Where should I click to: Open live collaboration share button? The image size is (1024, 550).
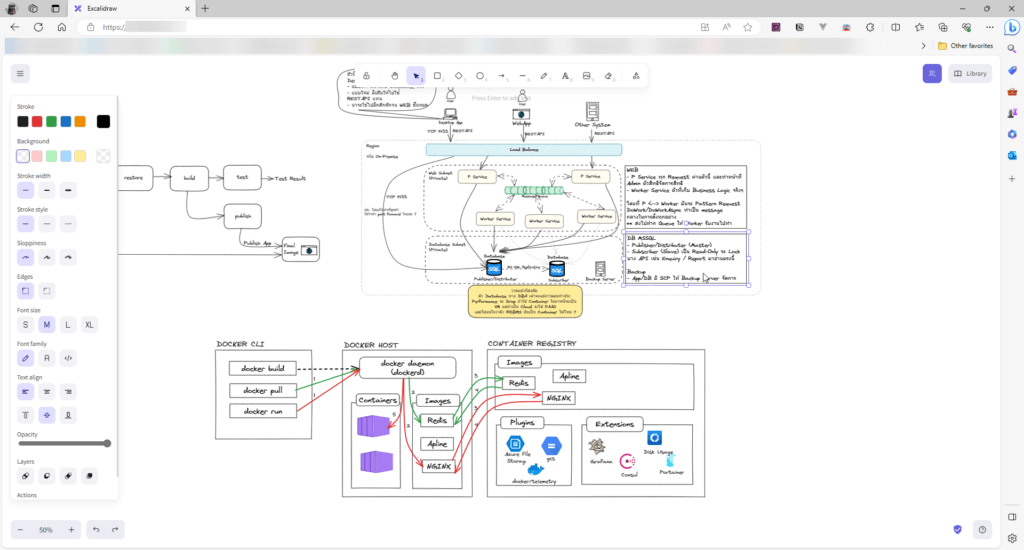(932, 74)
